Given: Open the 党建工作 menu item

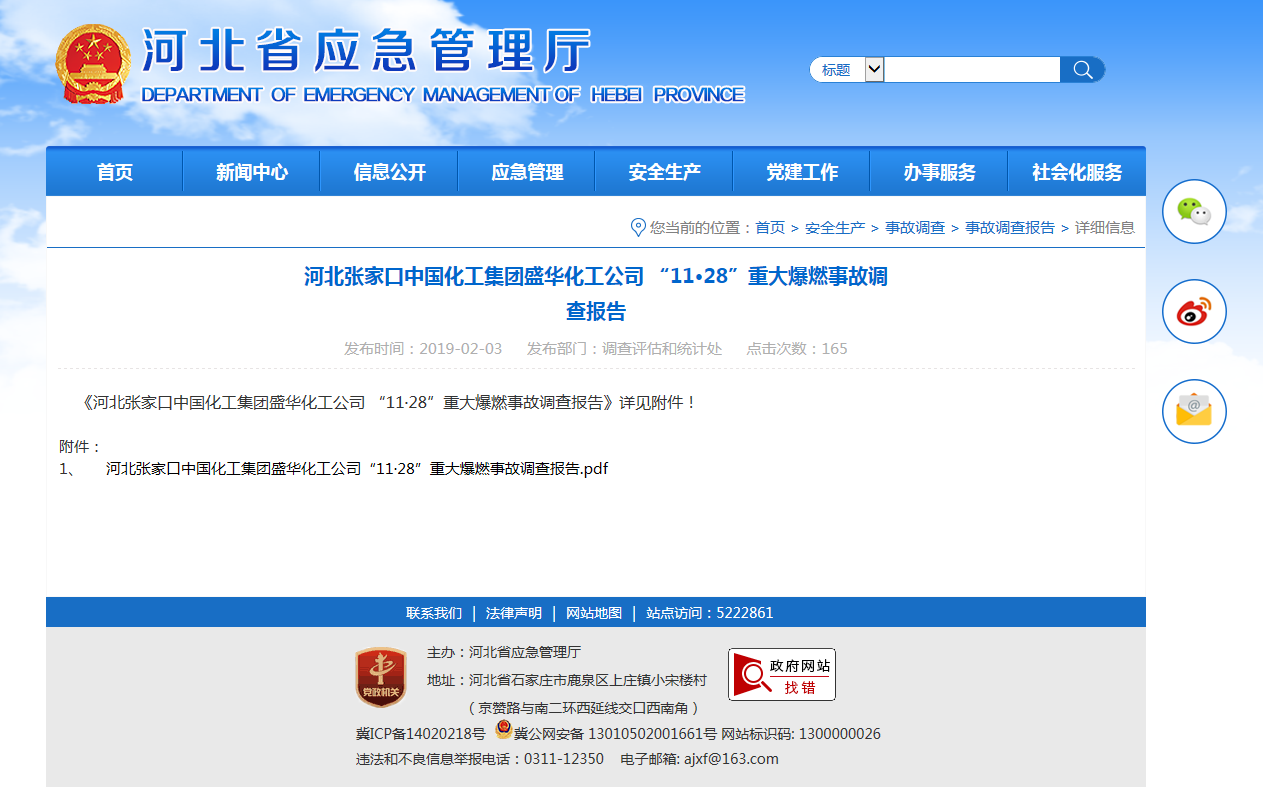Looking at the screenshot, I should point(802,172).
